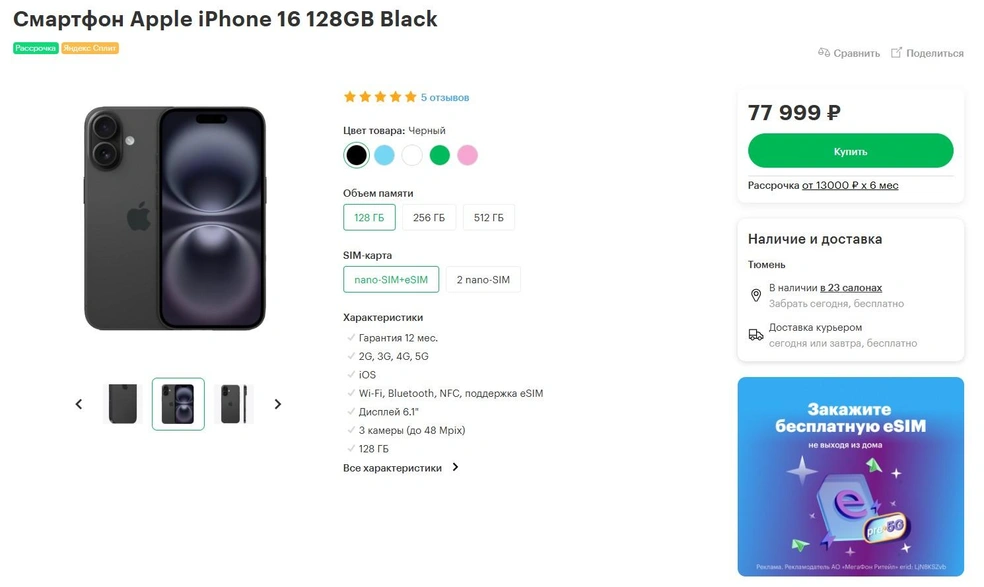Select 512 ГБ memory option
The width and height of the screenshot is (984, 587).
[x=489, y=218]
